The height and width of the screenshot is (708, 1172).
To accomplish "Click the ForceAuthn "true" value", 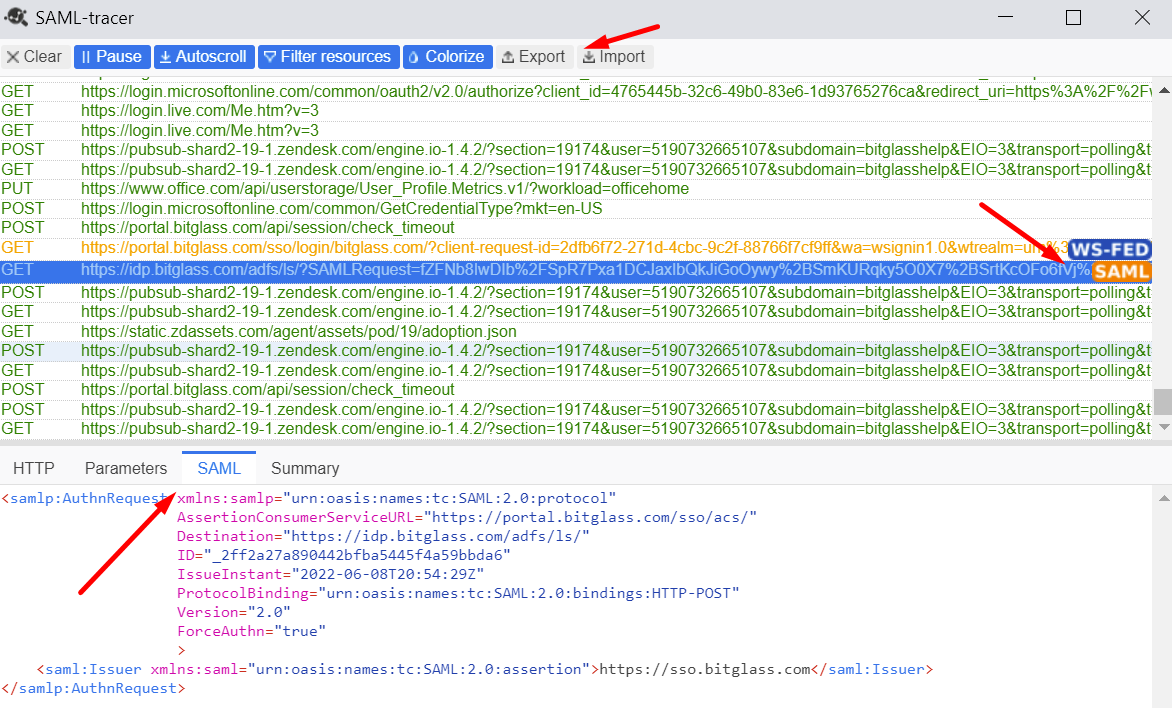I will tap(300, 631).
